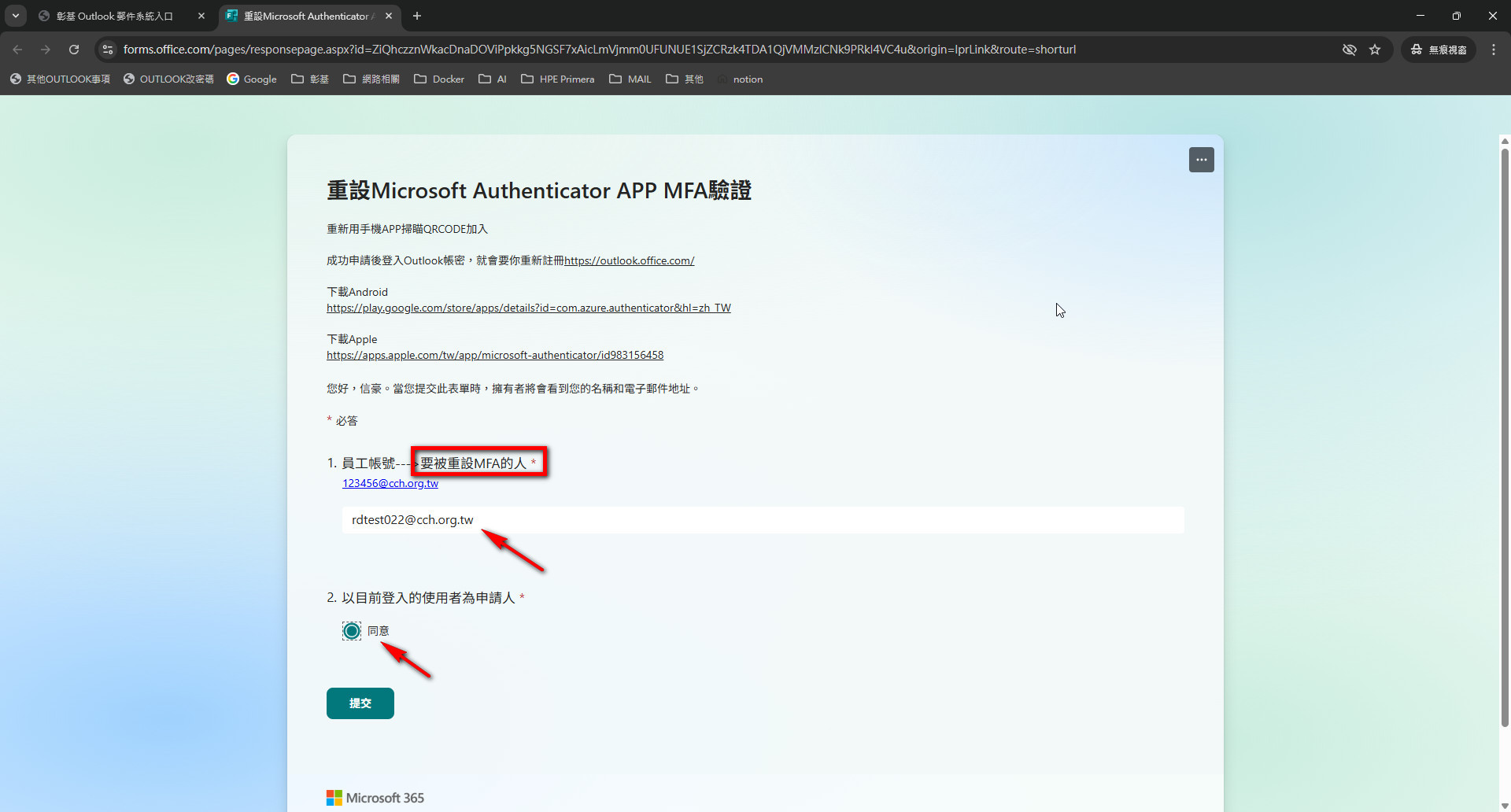Bookmark this page with the star icon
The height and width of the screenshot is (812, 1511).
click(x=1375, y=50)
